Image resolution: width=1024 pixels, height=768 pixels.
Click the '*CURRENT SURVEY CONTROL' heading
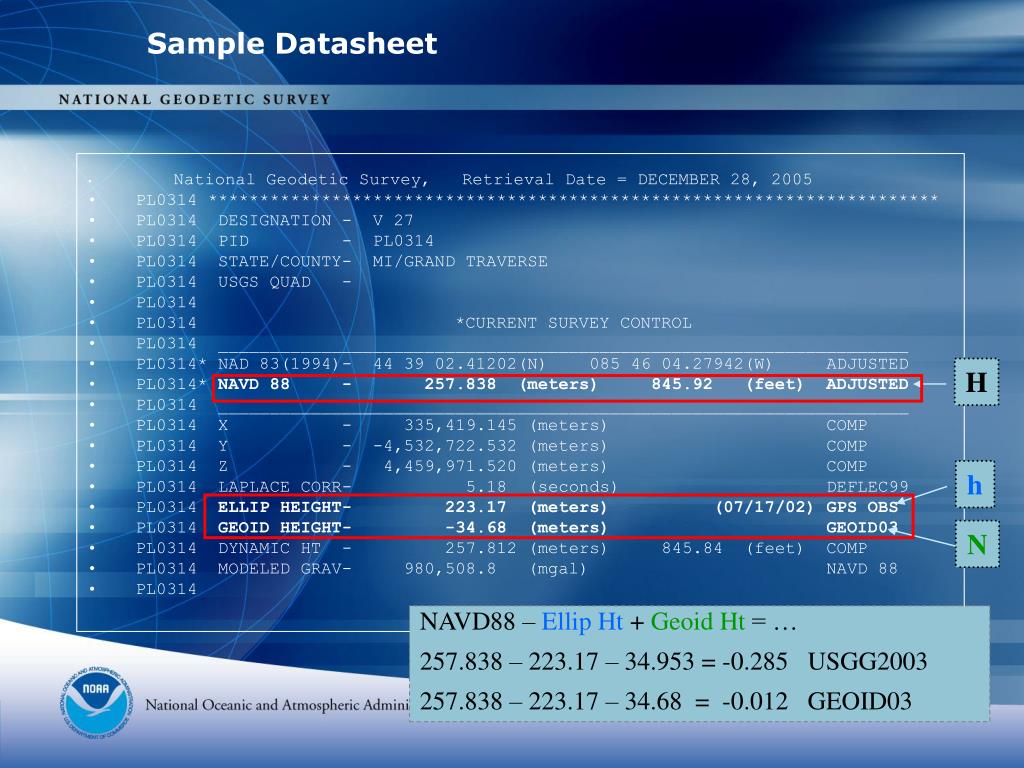[x=573, y=323]
